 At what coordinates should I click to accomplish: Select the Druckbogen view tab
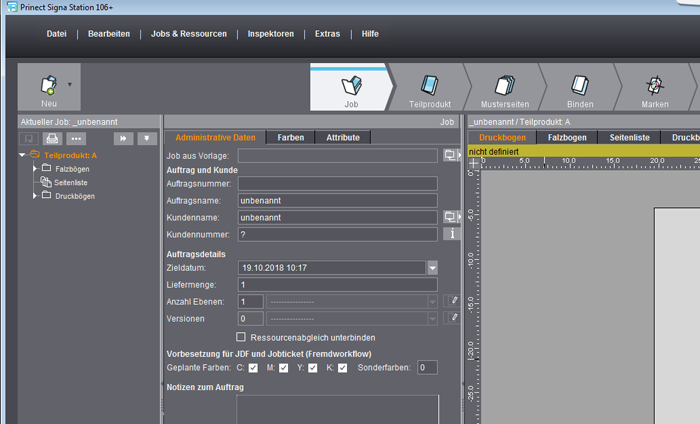pyautogui.click(x=502, y=137)
